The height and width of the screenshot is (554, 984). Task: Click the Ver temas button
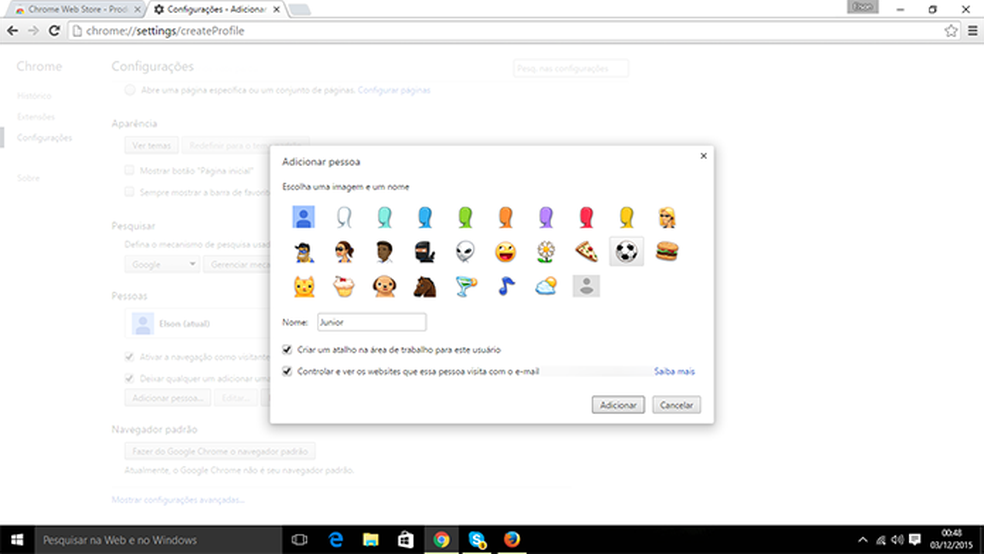pos(151,146)
